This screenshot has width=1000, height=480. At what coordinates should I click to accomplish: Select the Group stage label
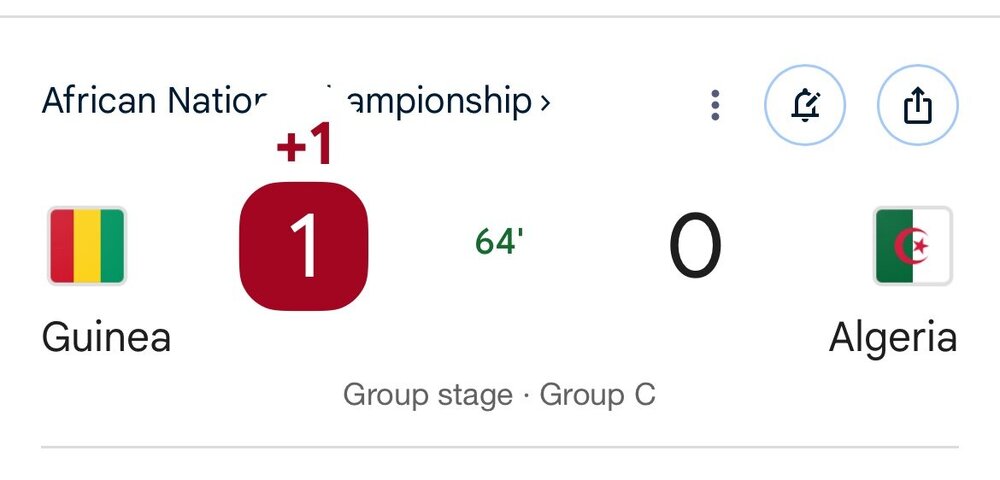[x=428, y=394]
